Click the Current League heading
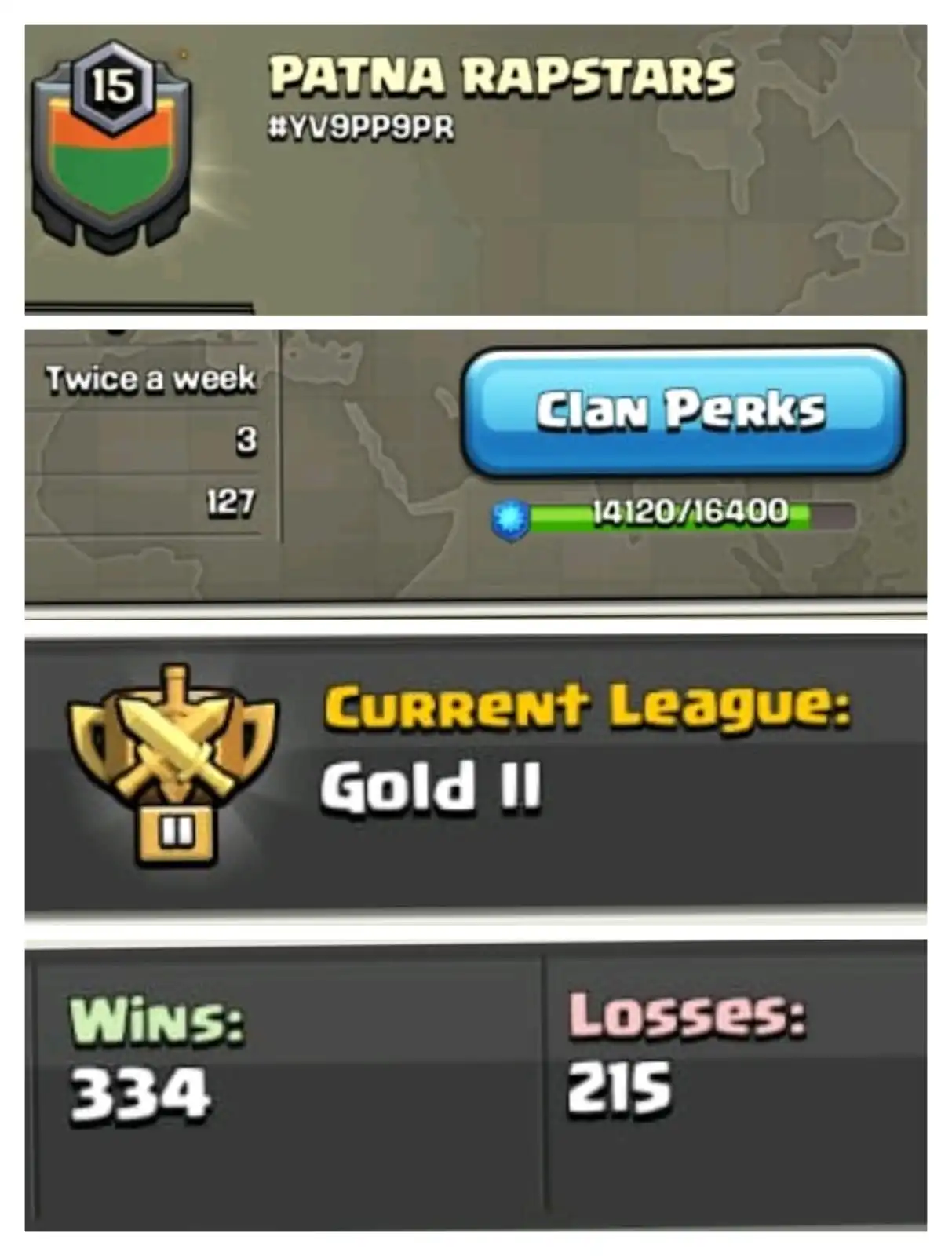Image resolution: width=952 pixels, height=1256 pixels. click(587, 706)
